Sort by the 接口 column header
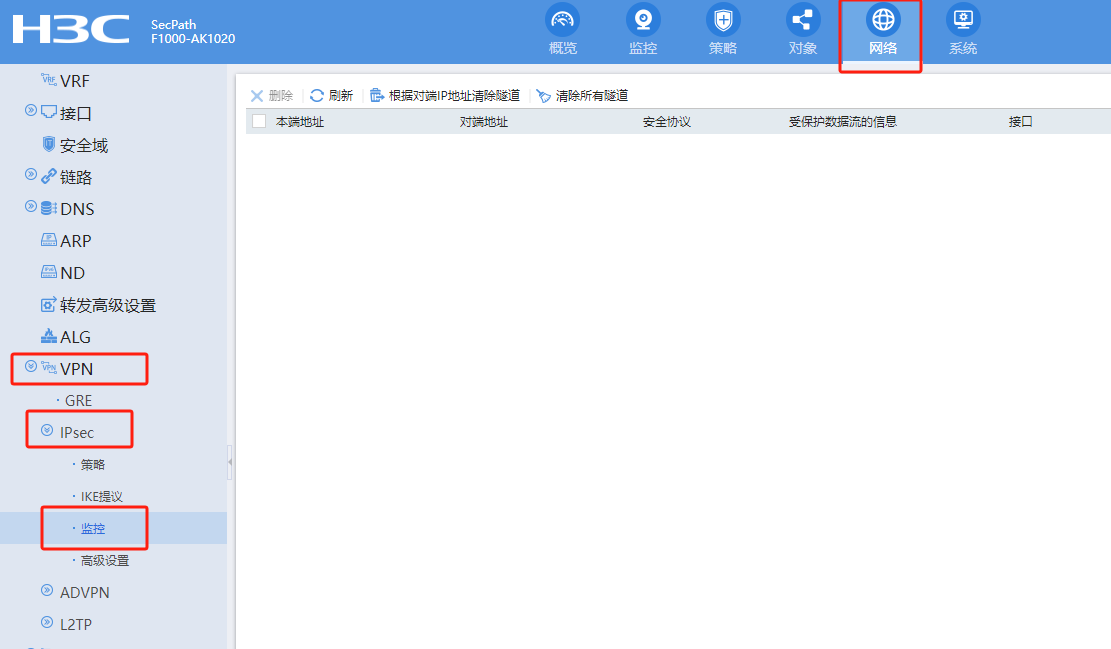 pos(1020,122)
